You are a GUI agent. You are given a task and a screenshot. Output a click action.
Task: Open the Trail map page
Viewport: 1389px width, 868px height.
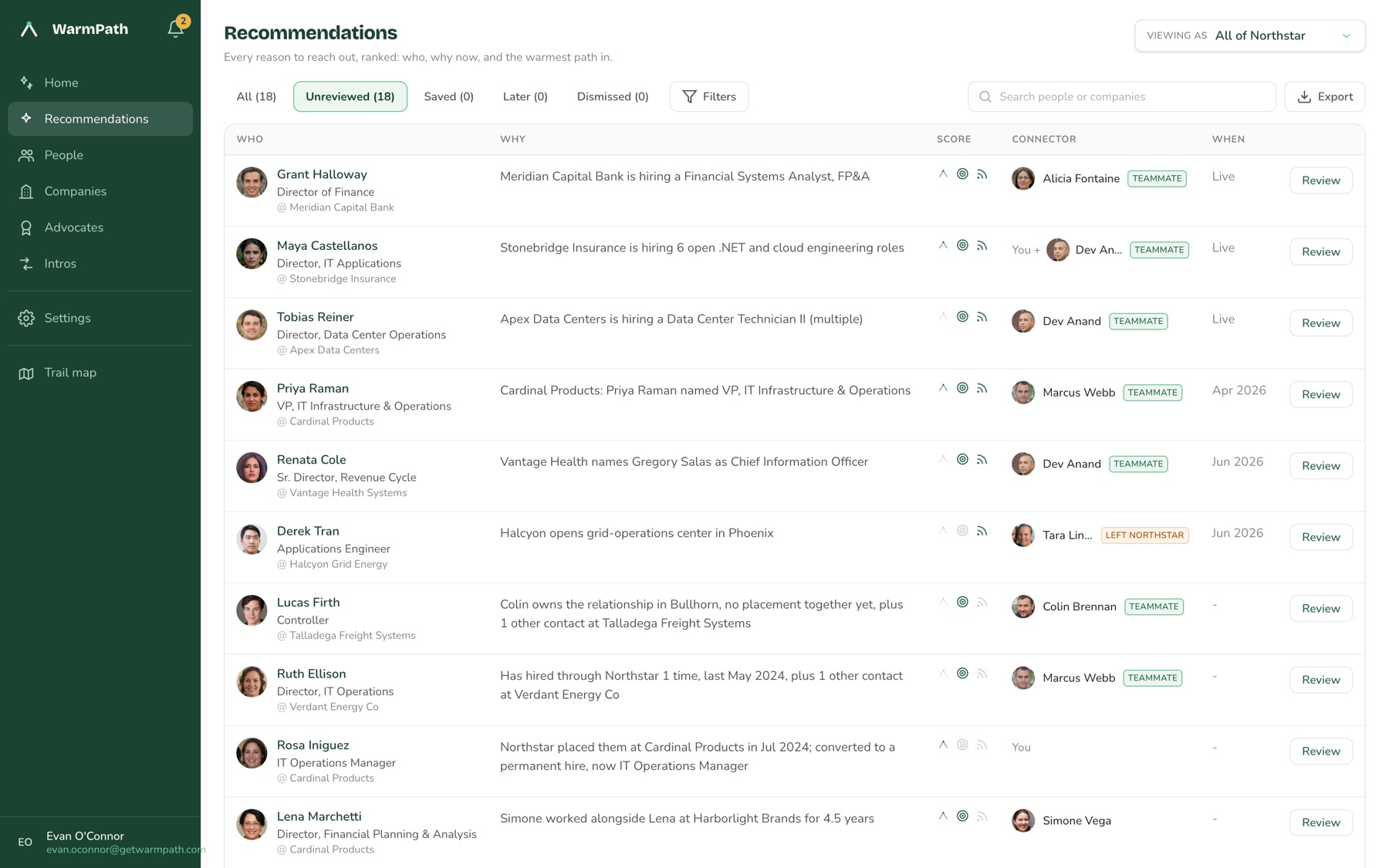click(x=100, y=373)
